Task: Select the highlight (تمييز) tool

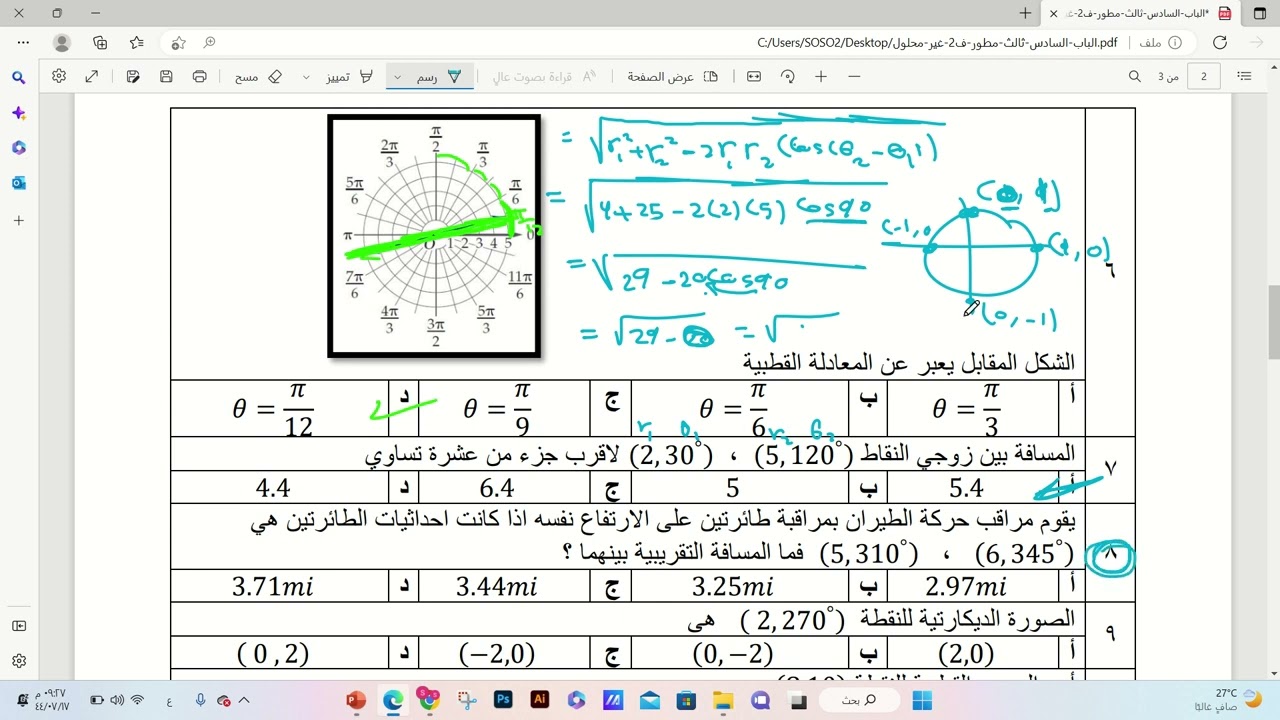Action: click(351, 76)
